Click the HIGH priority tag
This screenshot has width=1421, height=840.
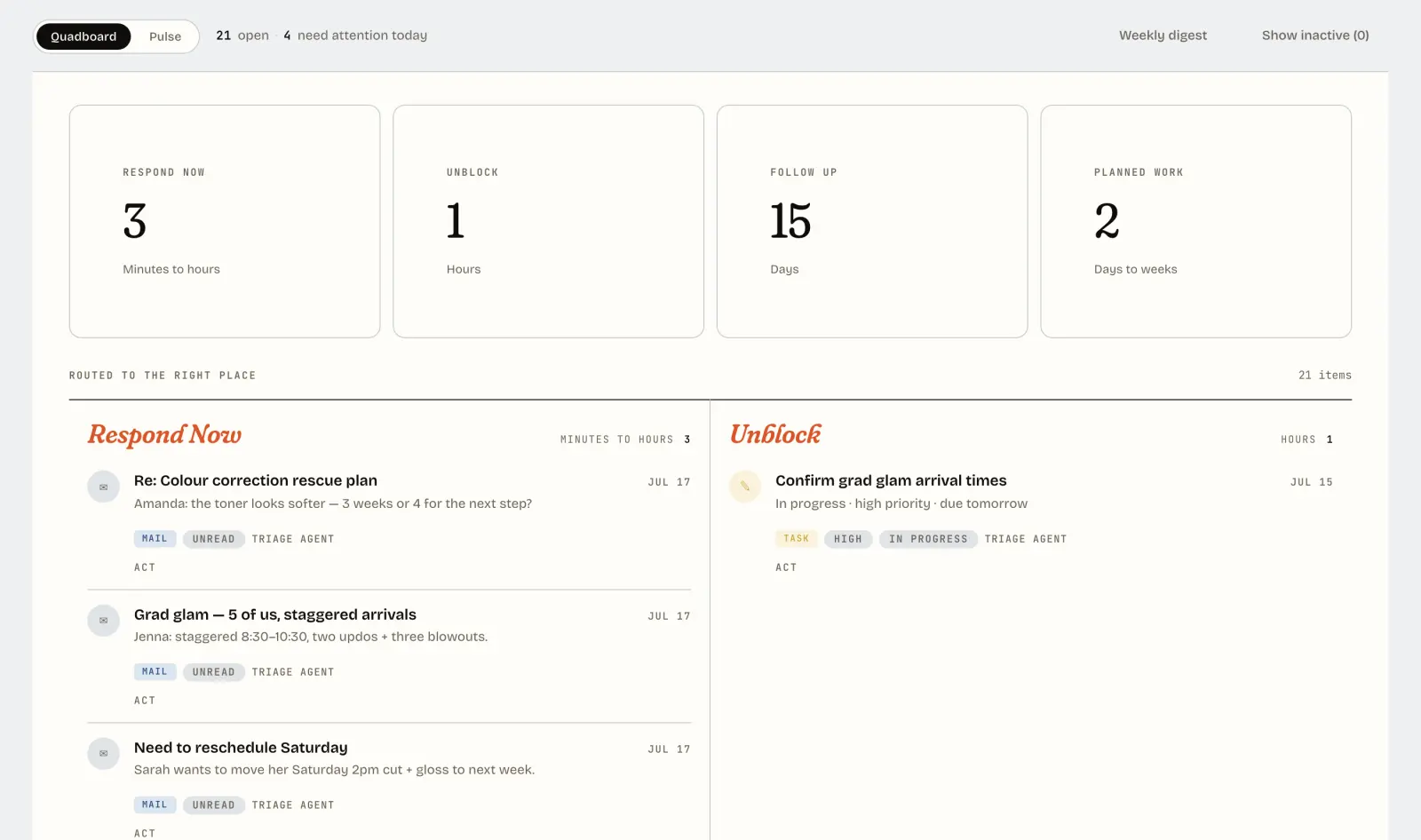click(848, 539)
